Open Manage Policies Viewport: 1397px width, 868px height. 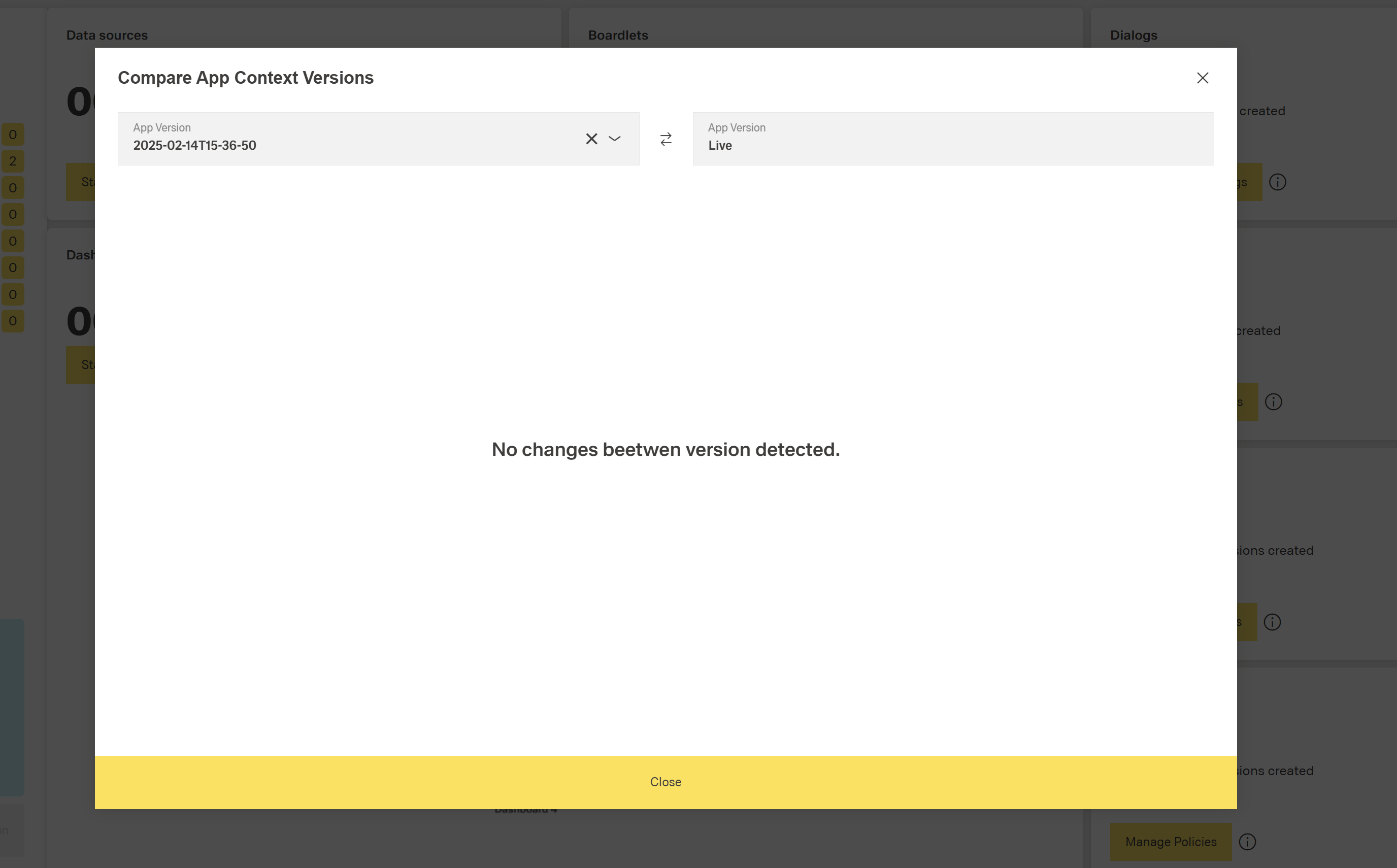click(x=1170, y=842)
